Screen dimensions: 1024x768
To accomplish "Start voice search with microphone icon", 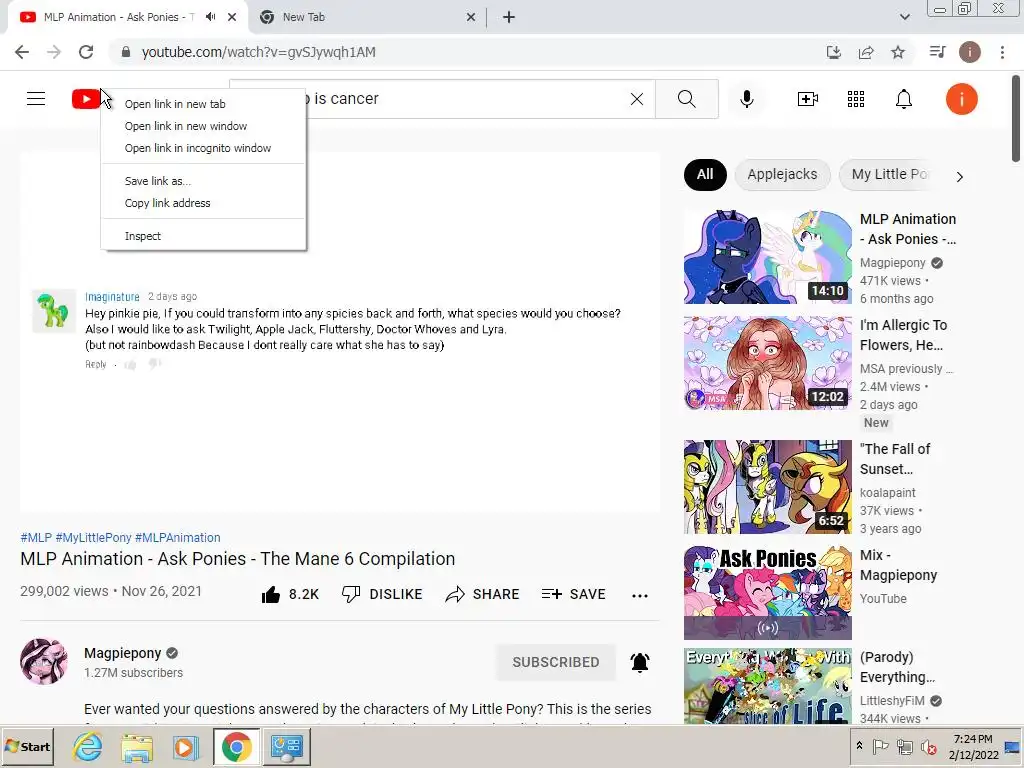I will [x=747, y=99].
